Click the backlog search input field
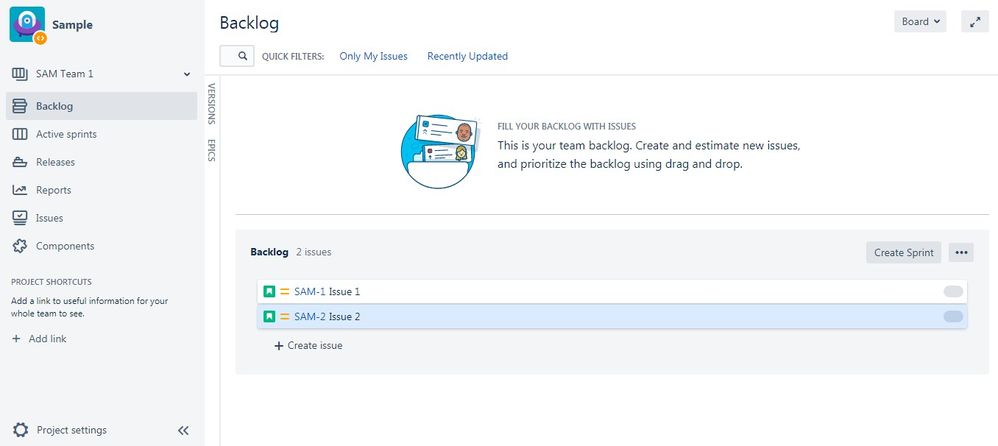Screen dimensions: 998x446 237,56
